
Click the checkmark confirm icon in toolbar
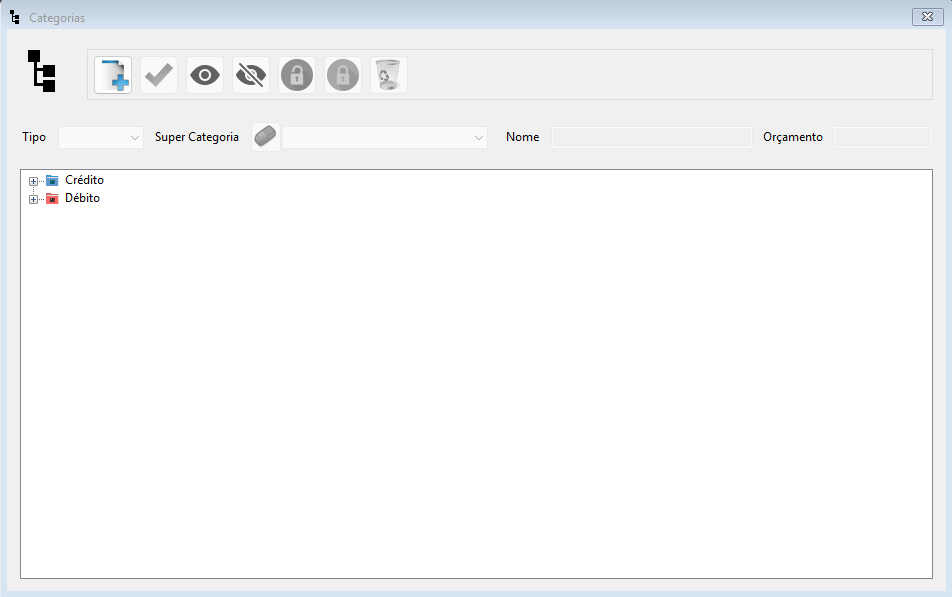[x=159, y=75]
